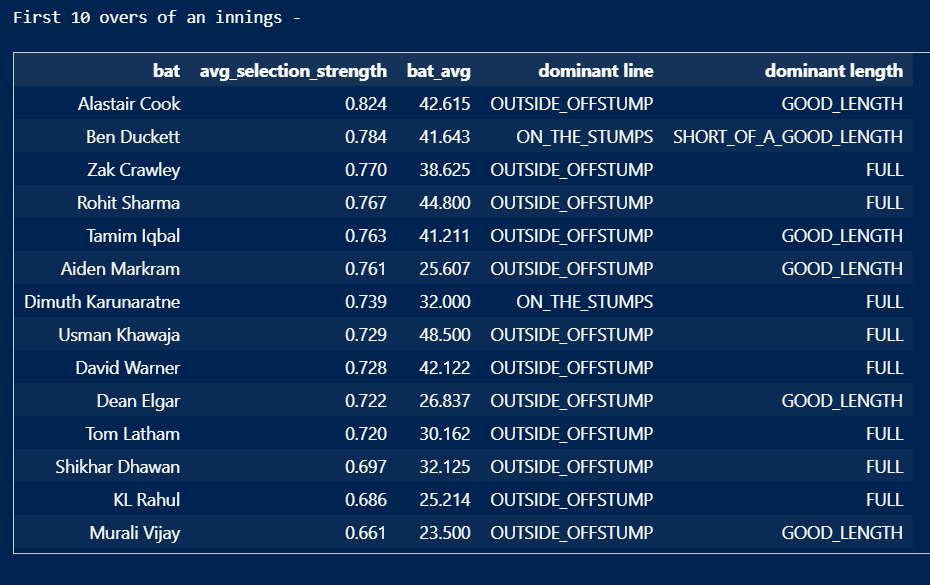Select the Tamim Iqbal name cell

point(133,236)
